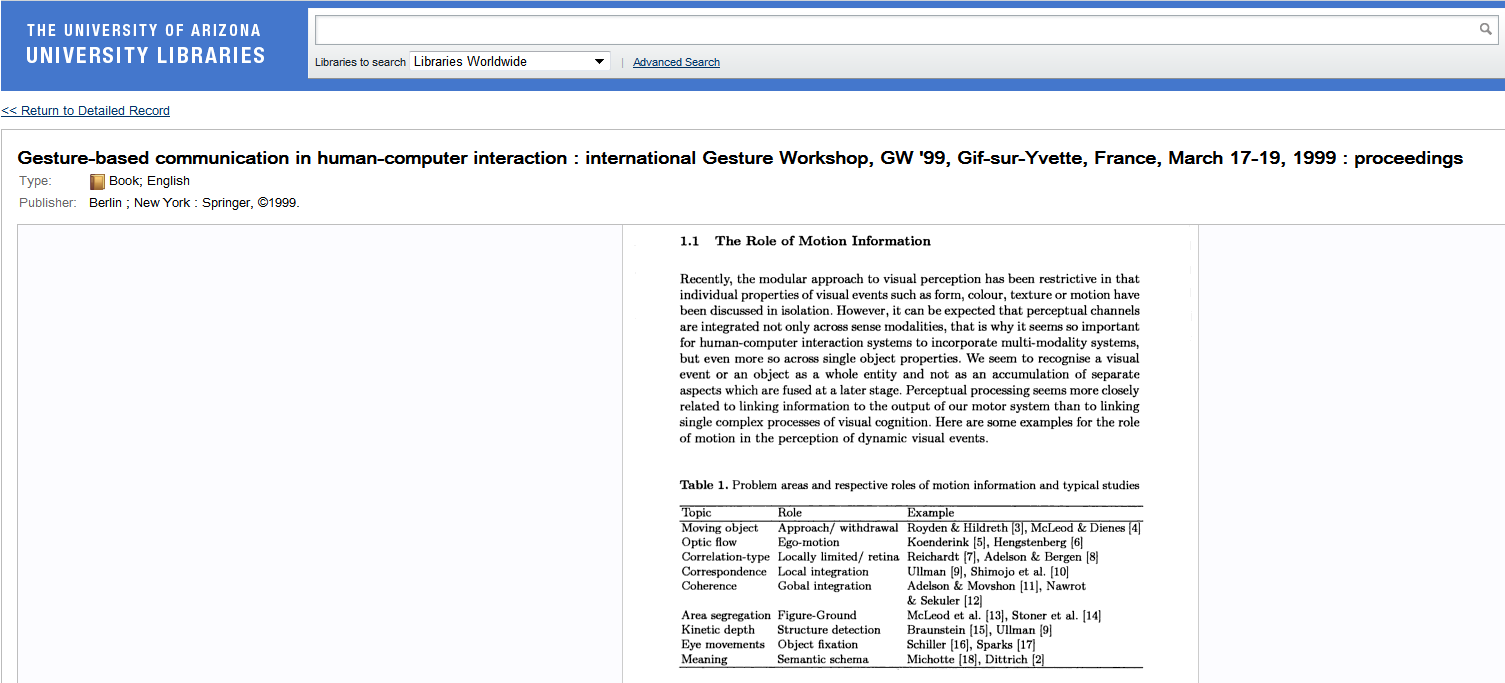Click the Example column header in the table

point(930,513)
